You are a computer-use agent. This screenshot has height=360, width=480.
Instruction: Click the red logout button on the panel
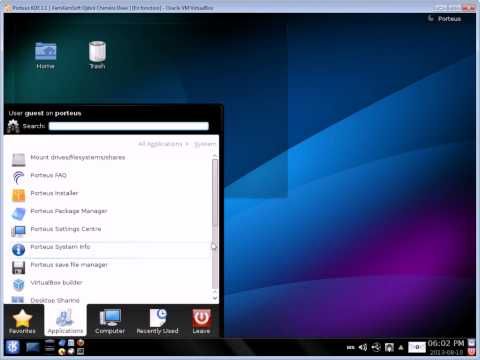pos(472,351)
